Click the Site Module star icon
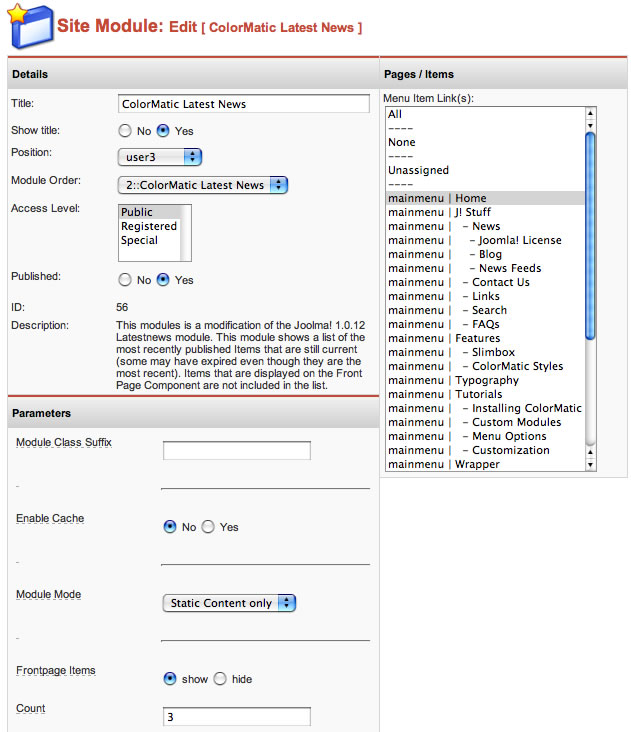 pos(28,25)
